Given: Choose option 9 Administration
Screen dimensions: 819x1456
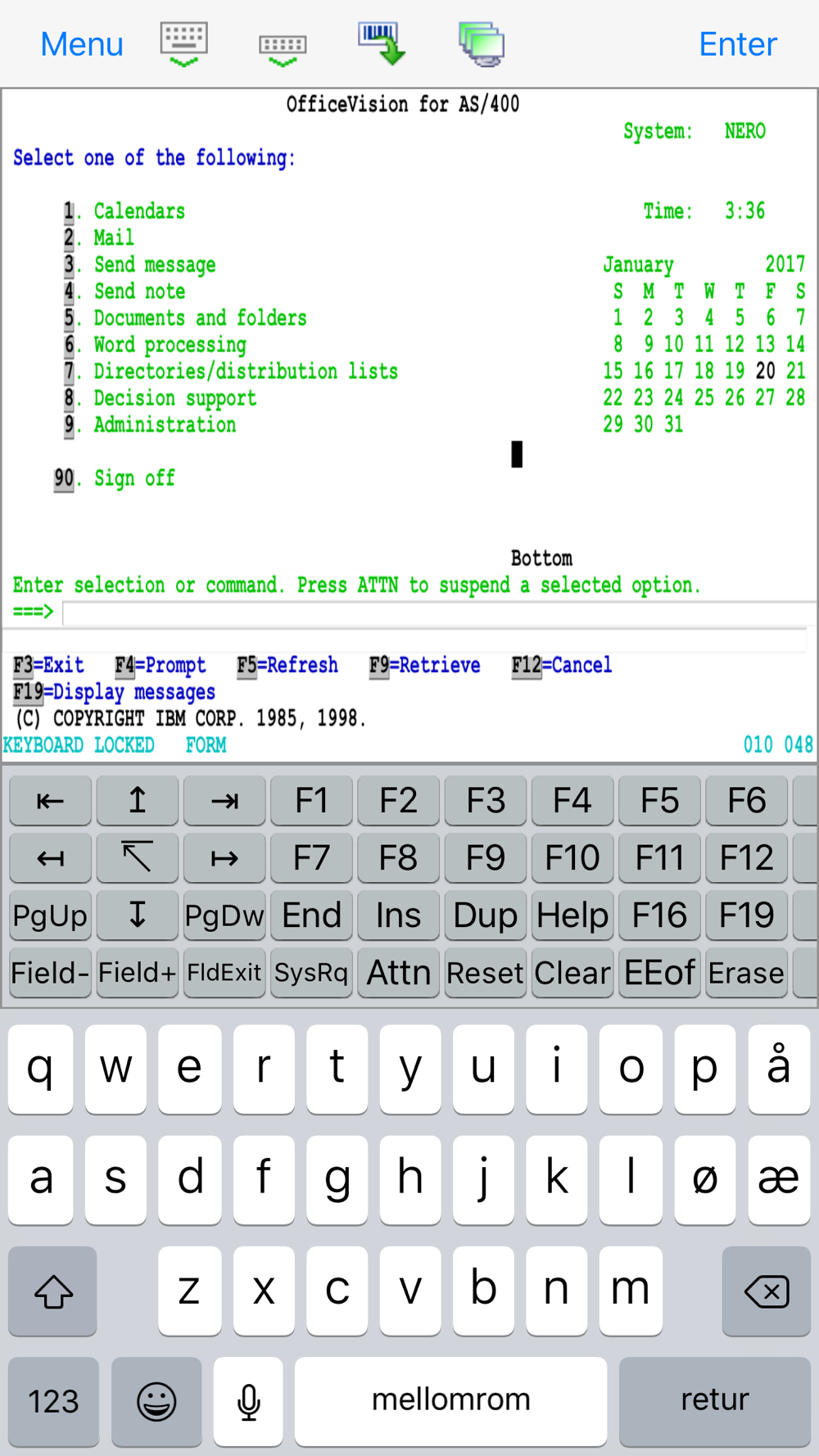Looking at the screenshot, I should click(150, 425).
